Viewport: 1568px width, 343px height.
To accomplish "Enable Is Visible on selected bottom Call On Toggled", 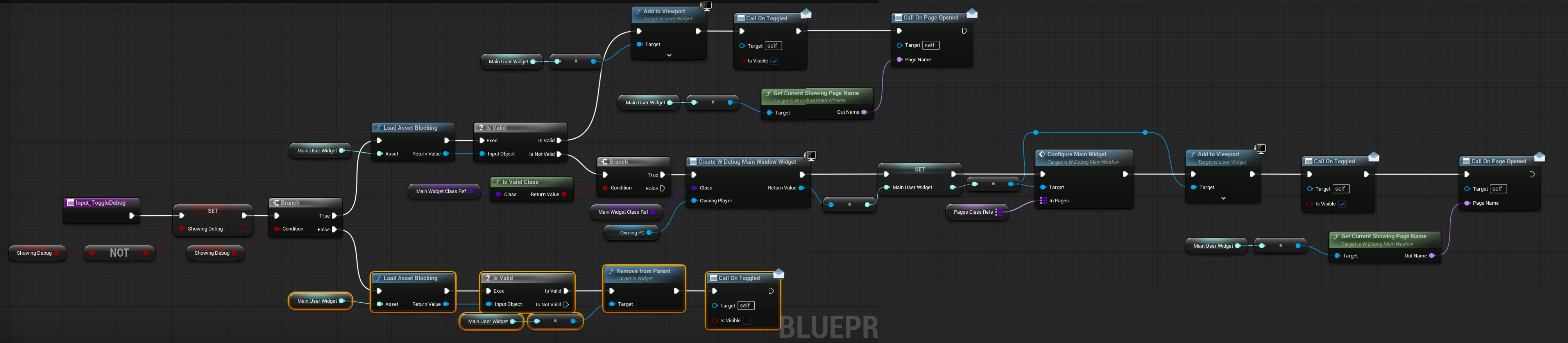I will (747, 321).
